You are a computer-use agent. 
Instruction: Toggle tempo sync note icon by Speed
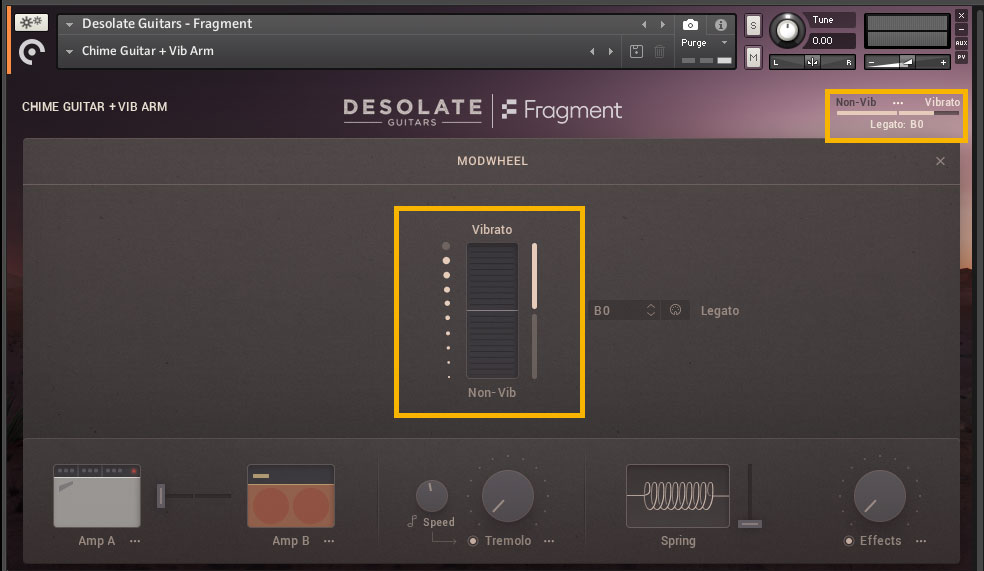[x=412, y=521]
